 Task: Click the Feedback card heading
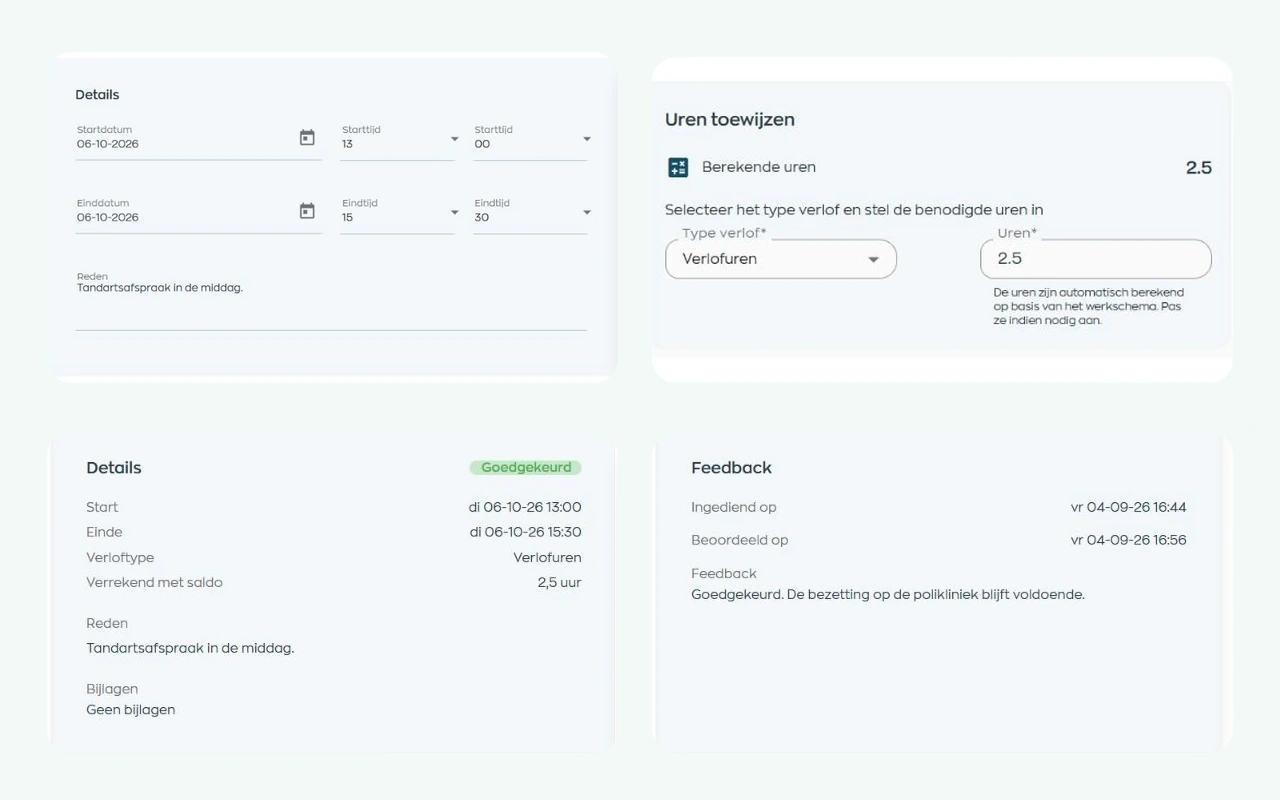click(x=731, y=468)
